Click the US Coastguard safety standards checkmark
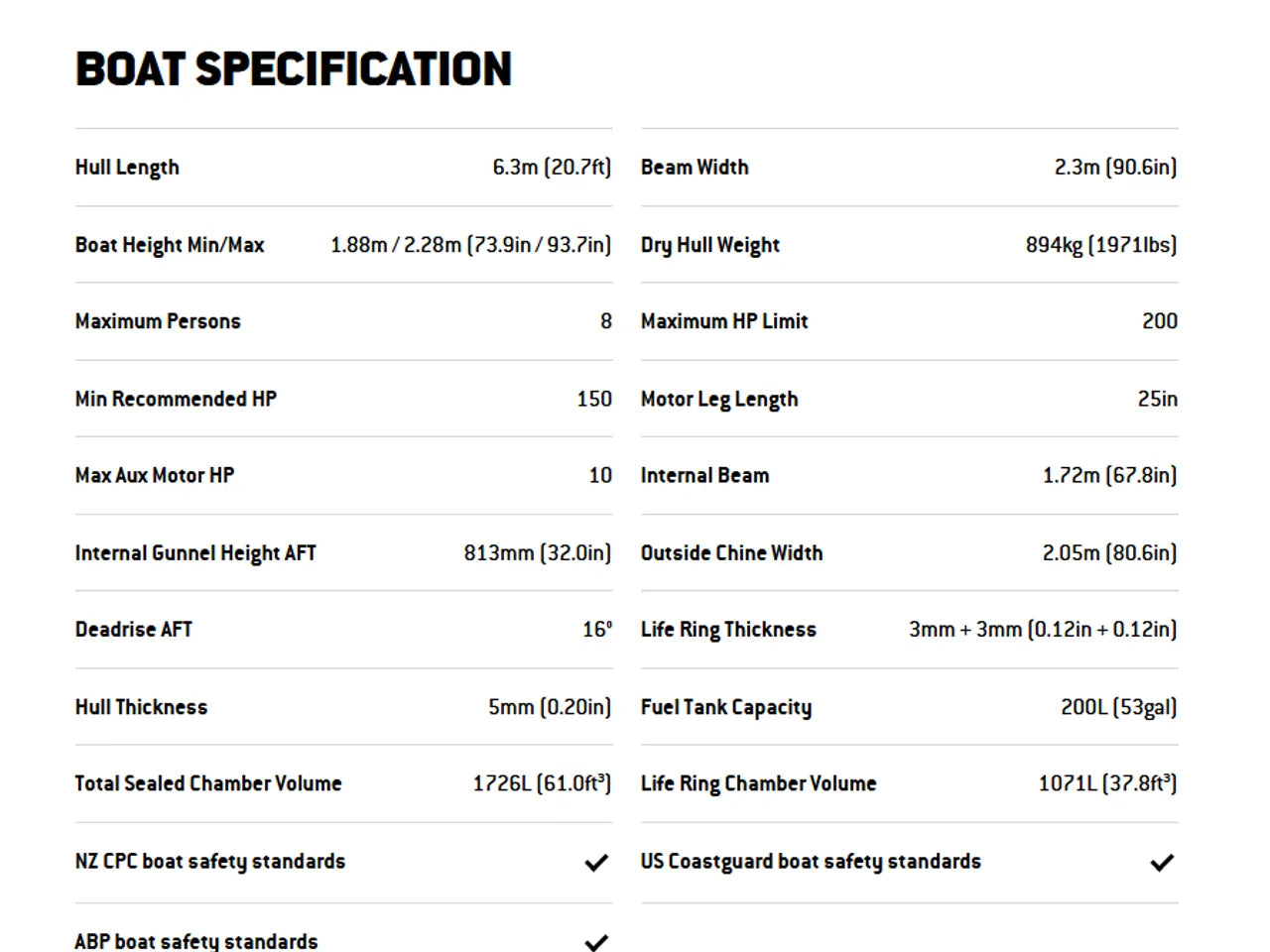This screenshot has height=952, width=1270. click(1162, 863)
